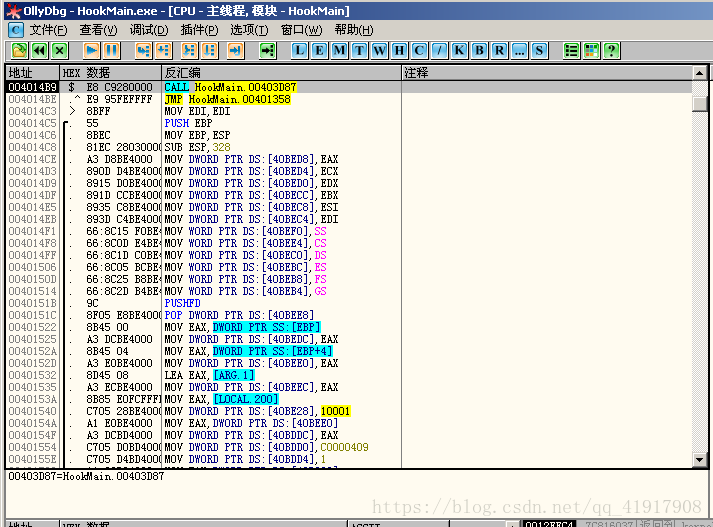Image resolution: width=713 pixels, height=527 pixels.
Task: Run the program with play icon
Action: (x=91, y=50)
